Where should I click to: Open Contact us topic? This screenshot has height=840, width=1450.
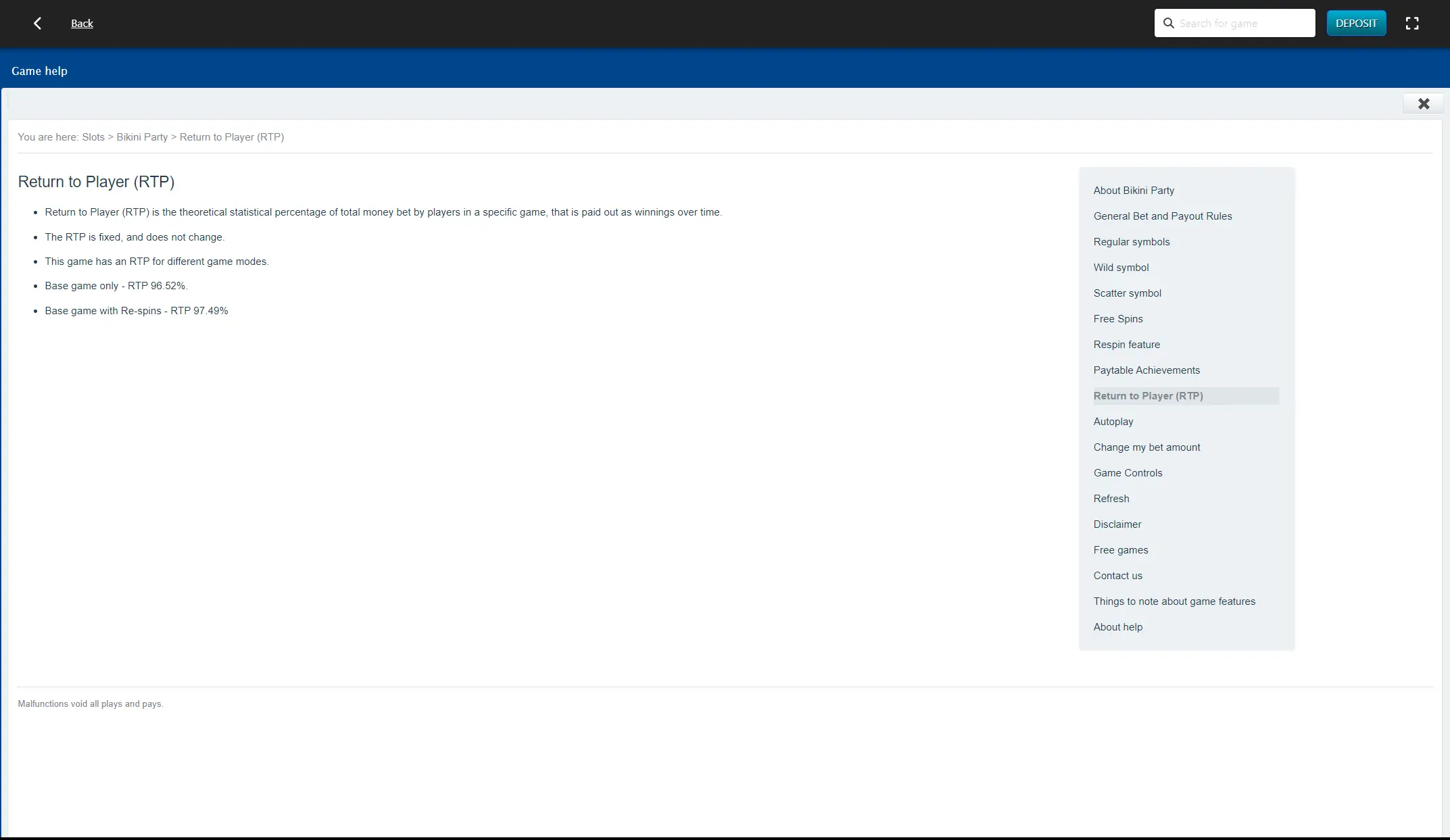(x=1117, y=576)
